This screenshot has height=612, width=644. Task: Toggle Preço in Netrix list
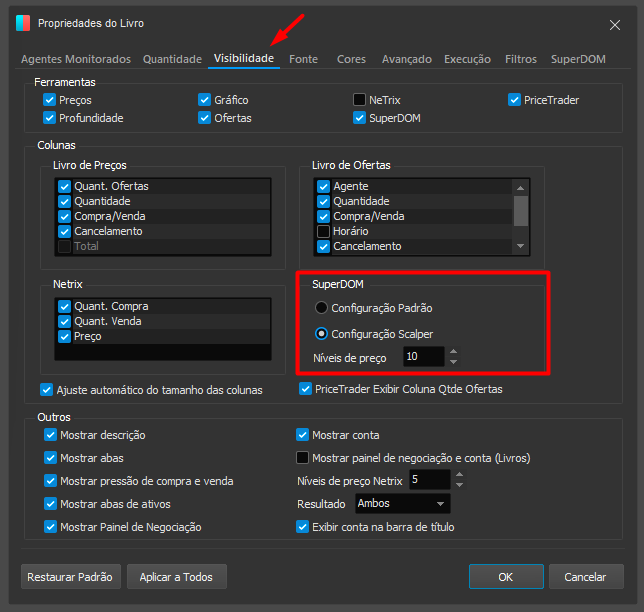tap(64, 336)
